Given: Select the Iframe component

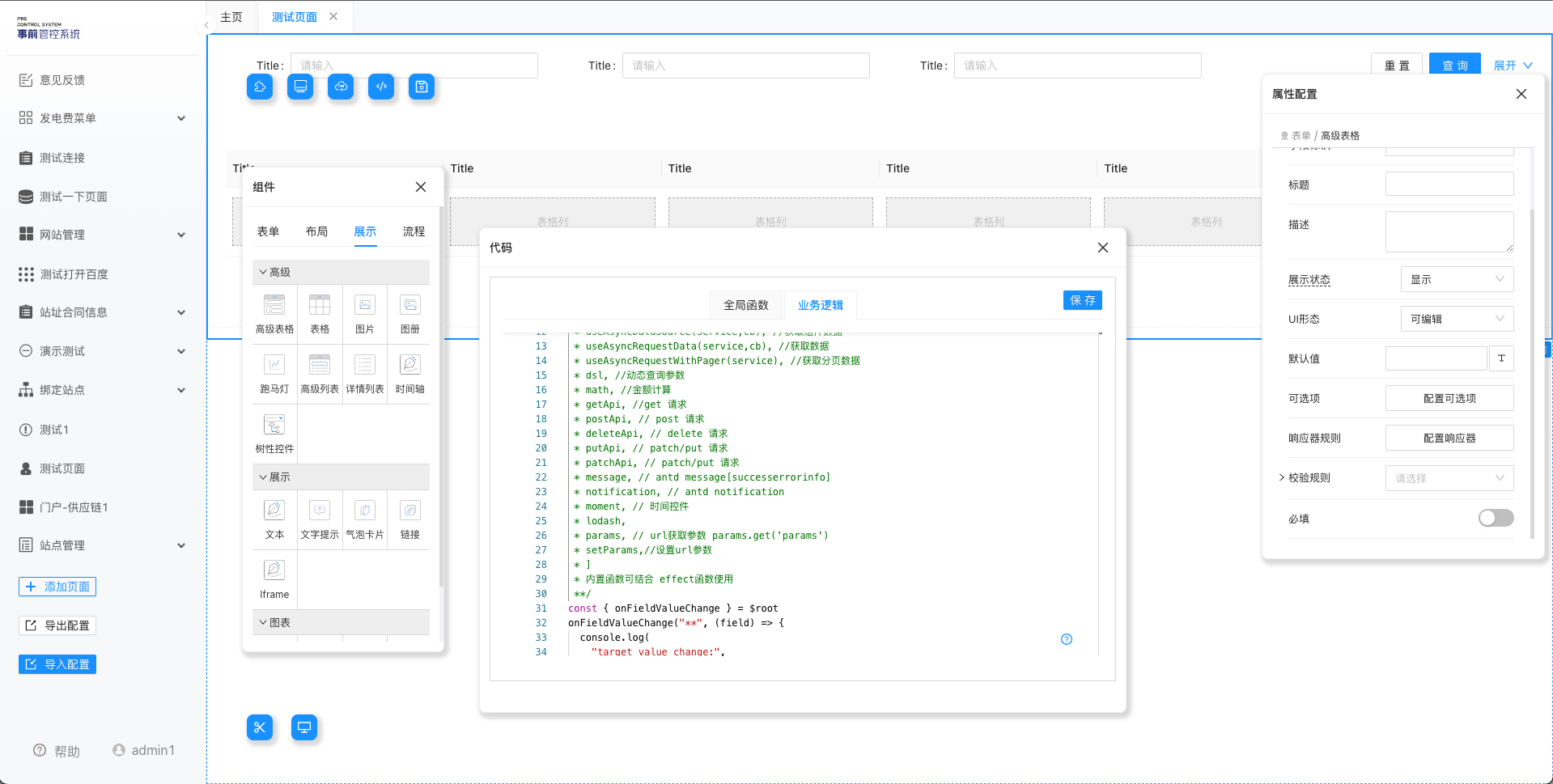Looking at the screenshot, I should [274, 579].
